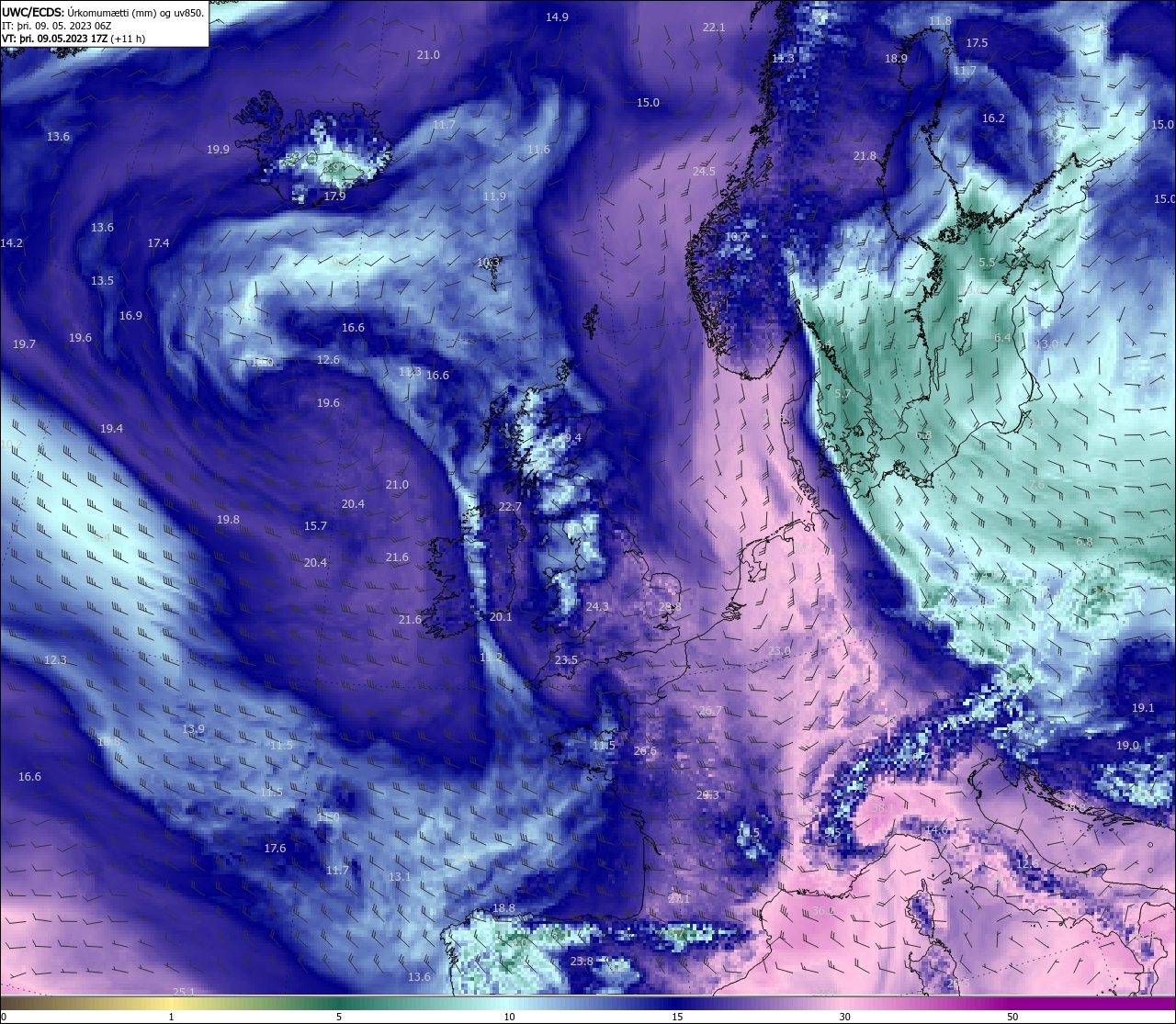Click the 22.1 value over Norwegian Sea

714,28
